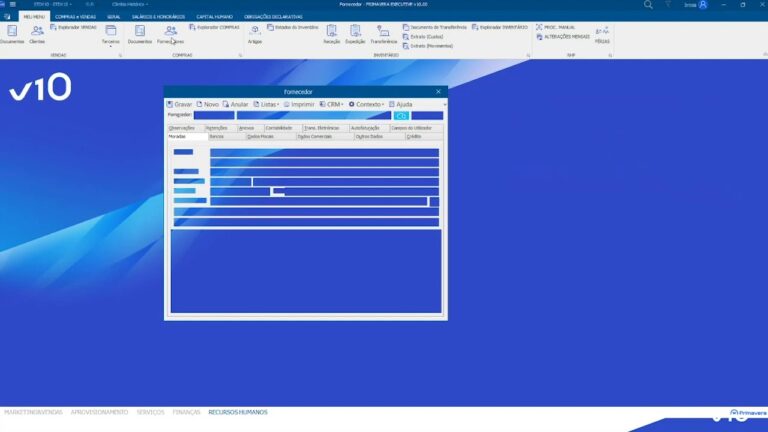The width and height of the screenshot is (768, 432).
Task: Open the Expedição ribbon icon
Action: click(355, 34)
